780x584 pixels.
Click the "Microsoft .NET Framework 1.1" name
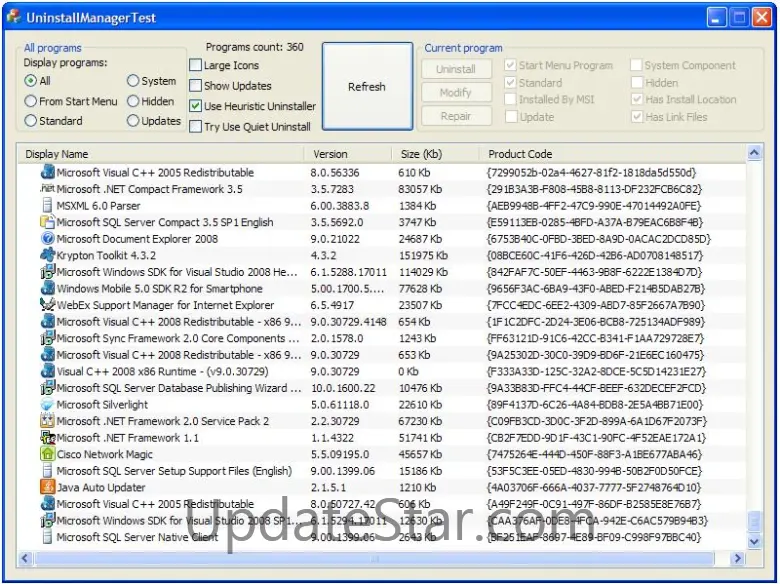pyautogui.click(x=127, y=438)
